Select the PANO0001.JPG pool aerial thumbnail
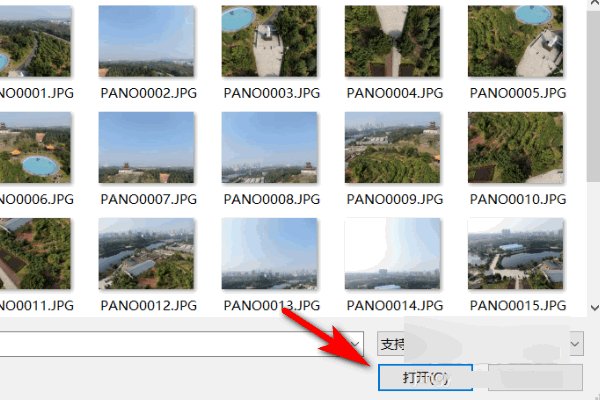 (x=35, y=41)
